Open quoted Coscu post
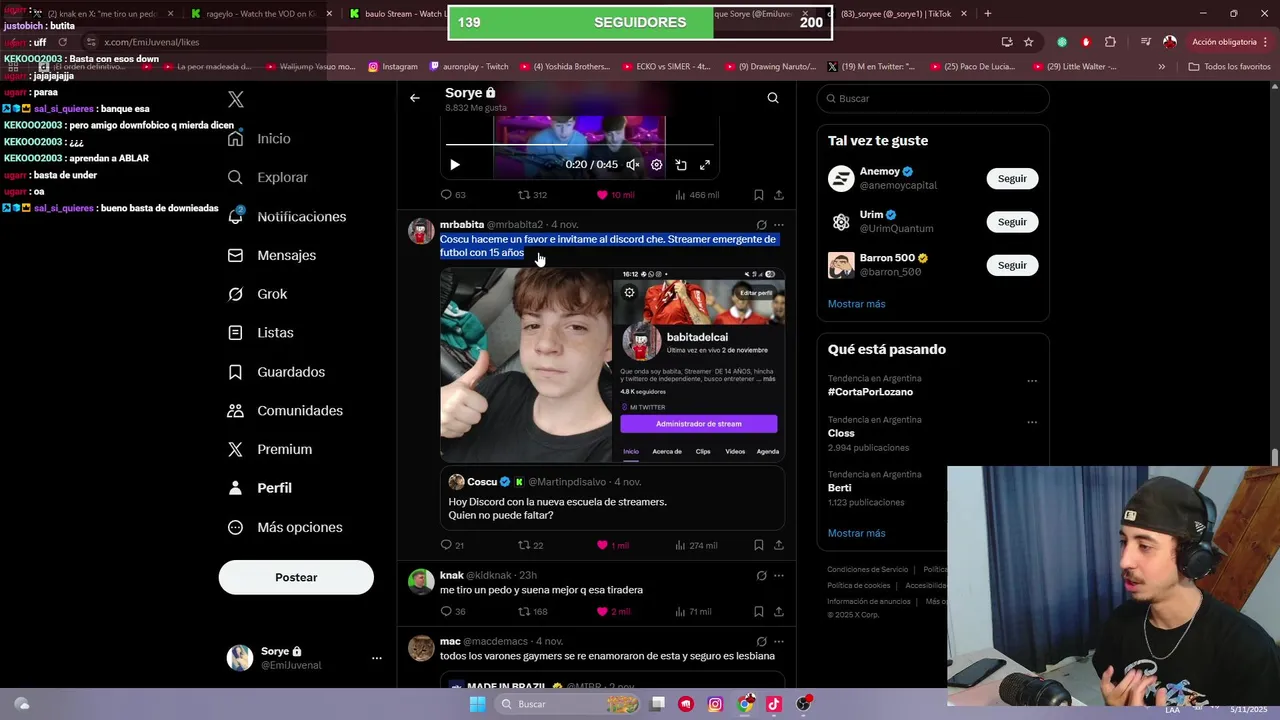Image resolution: width=1280 pixels, height=720 pixels. pyautogui.click(x=612, y=498)
